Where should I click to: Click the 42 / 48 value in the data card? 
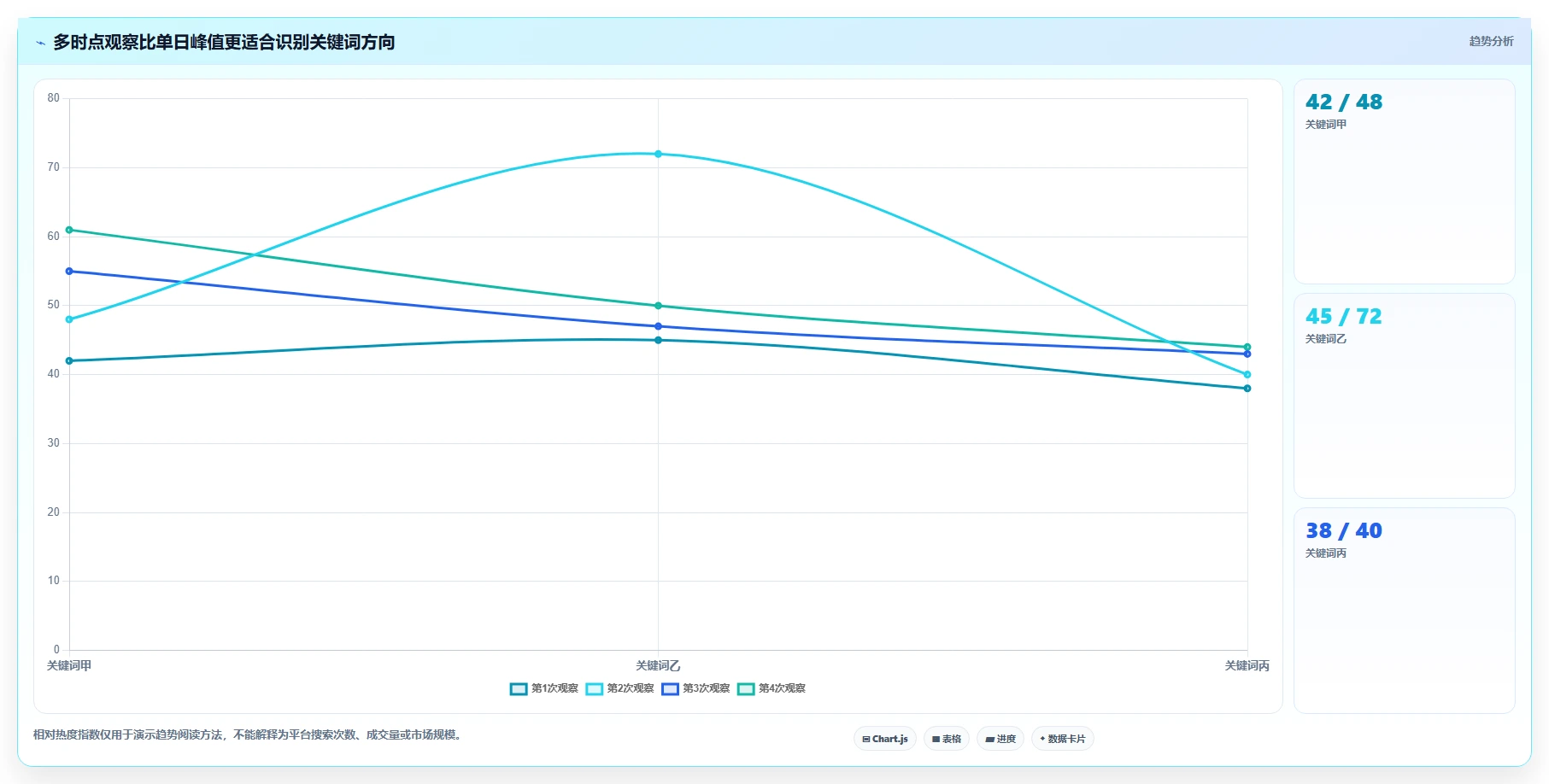pyautogui.click(x=1344, y=102)
